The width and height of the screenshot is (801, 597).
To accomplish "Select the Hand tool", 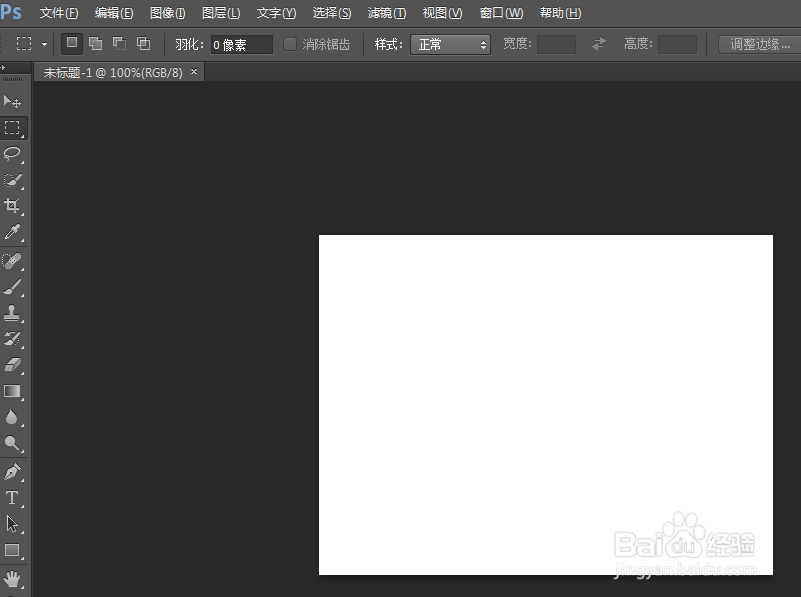I will tap(12, 579).
